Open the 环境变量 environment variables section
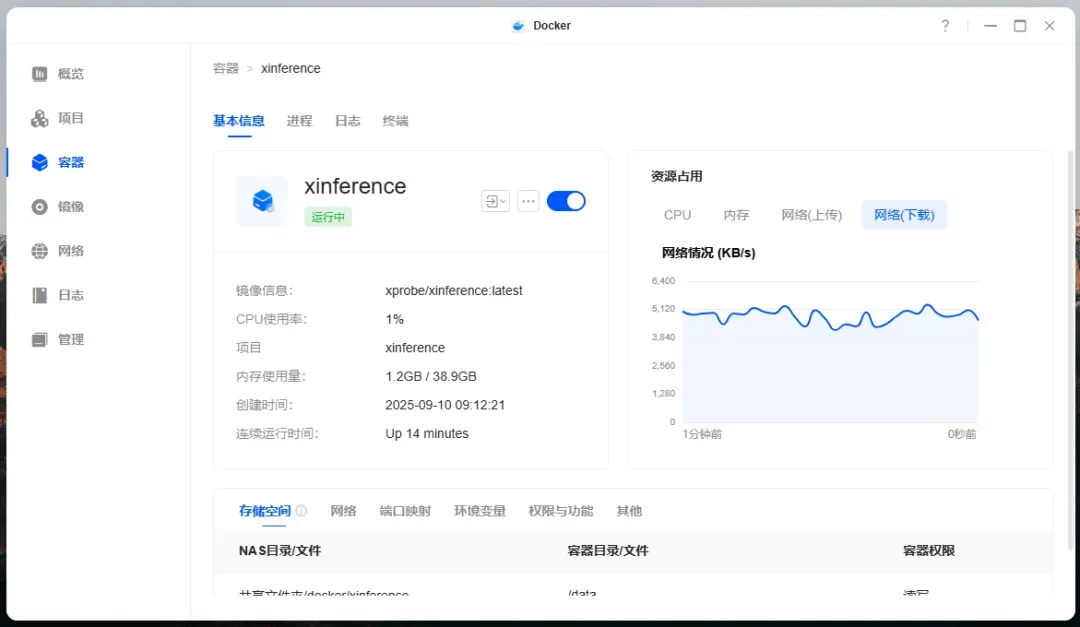The image size is (1080, 627). [480, 511]
